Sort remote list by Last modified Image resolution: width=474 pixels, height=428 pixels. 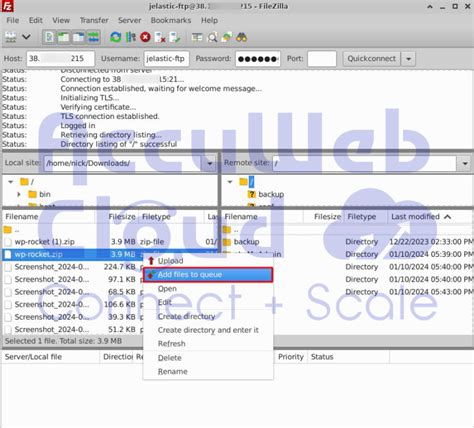click(421, 217)
